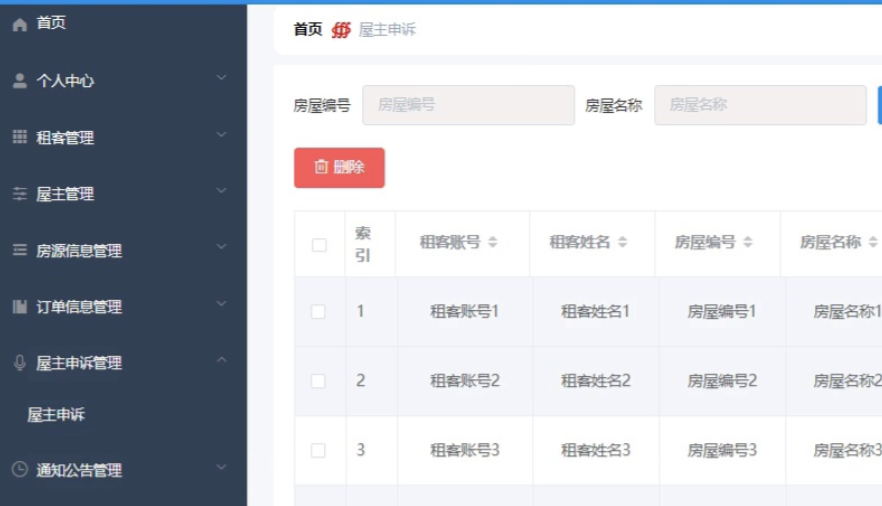Sort by 租客账号 column arrows
The image size is (882, 506).
(493, 242)
